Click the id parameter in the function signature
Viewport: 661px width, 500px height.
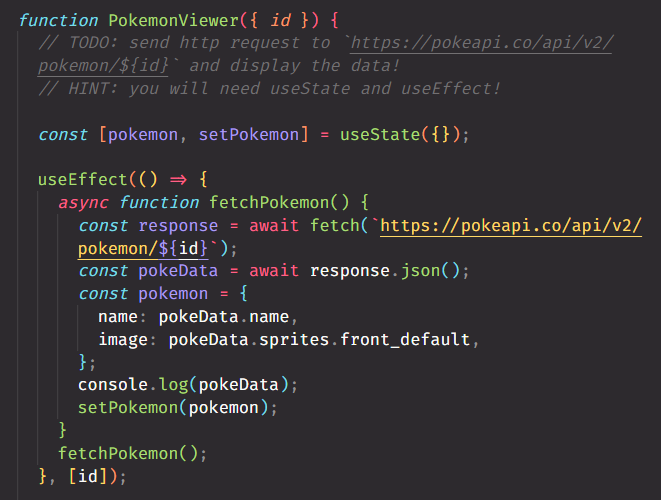click(x=281, y=20)
